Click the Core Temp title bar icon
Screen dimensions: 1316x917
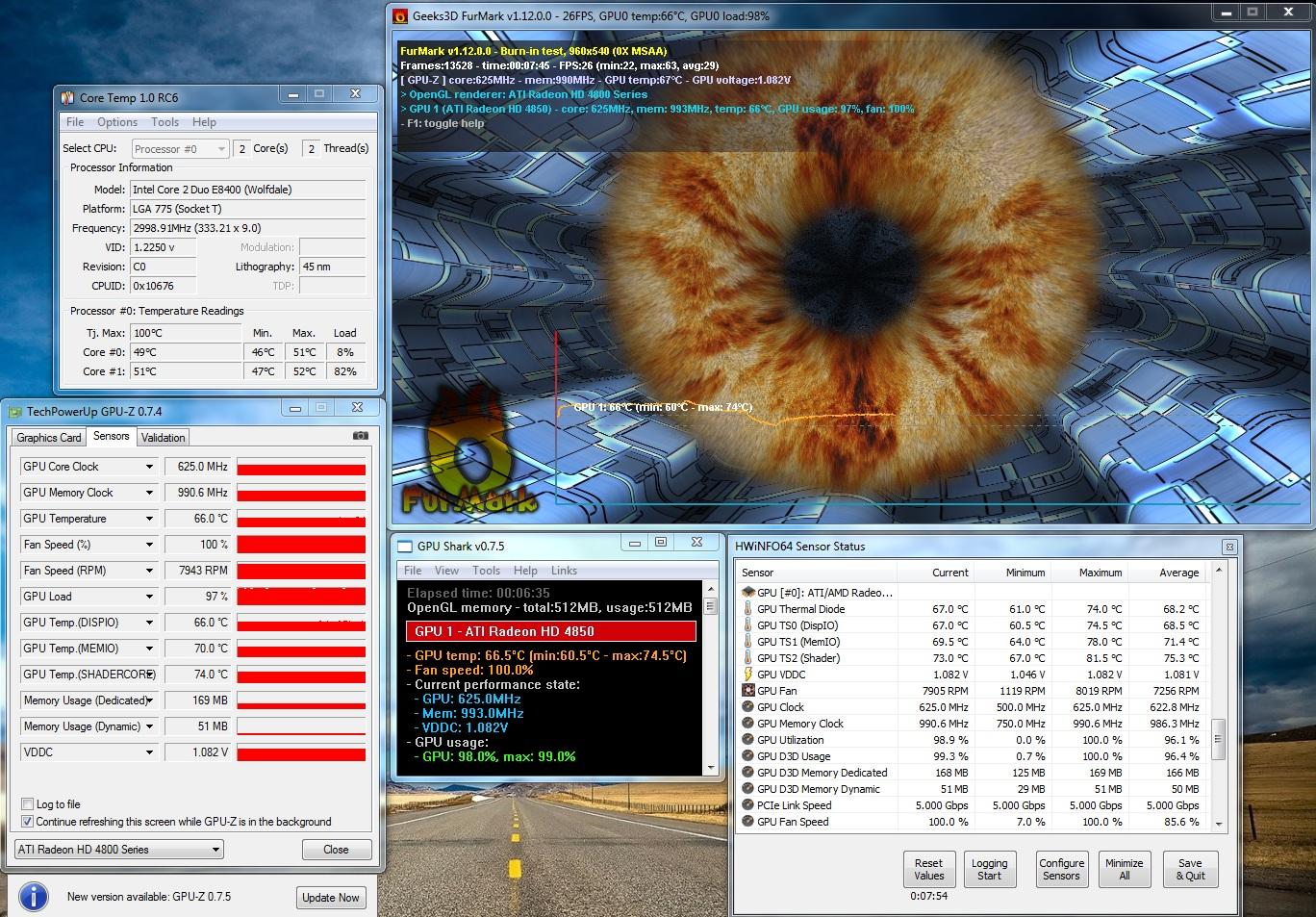[67, 97]
